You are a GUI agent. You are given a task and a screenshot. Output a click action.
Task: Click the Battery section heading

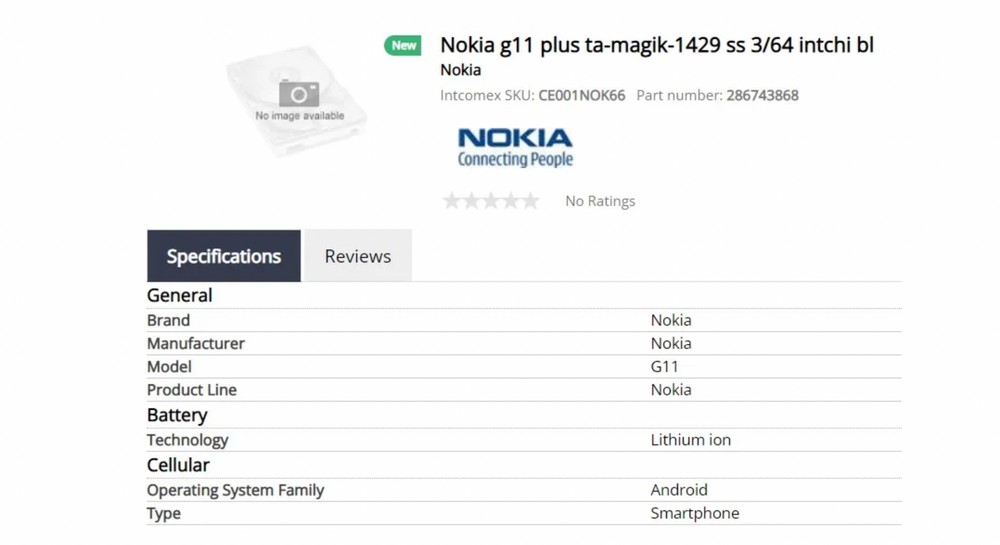(177, 415)
